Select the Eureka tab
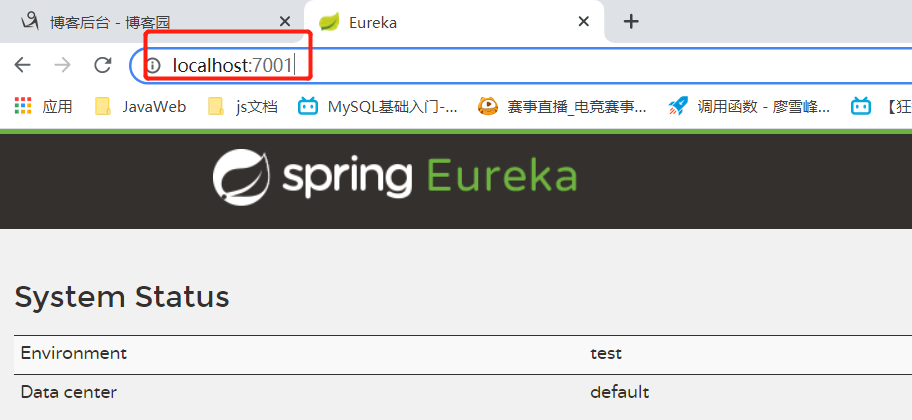 (x=454, y=22)
